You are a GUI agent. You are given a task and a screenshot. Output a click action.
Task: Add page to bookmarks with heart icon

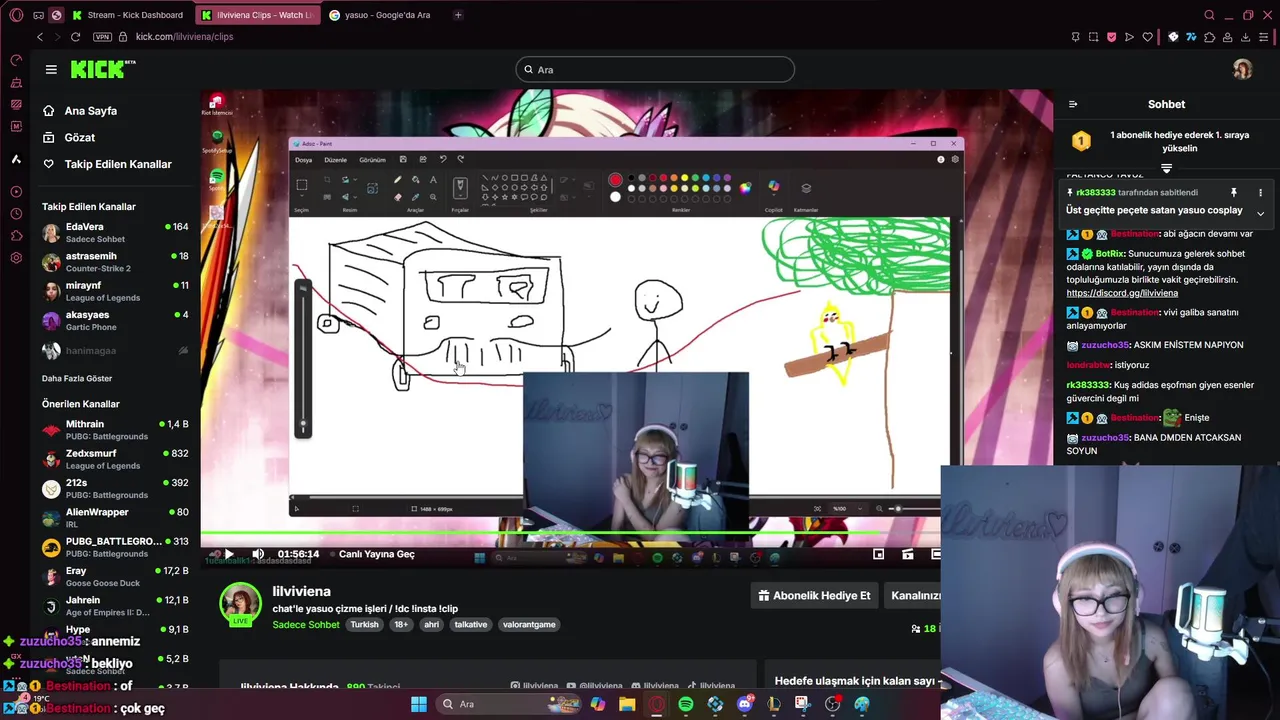pyautogui.click(x=1148, y=37)
